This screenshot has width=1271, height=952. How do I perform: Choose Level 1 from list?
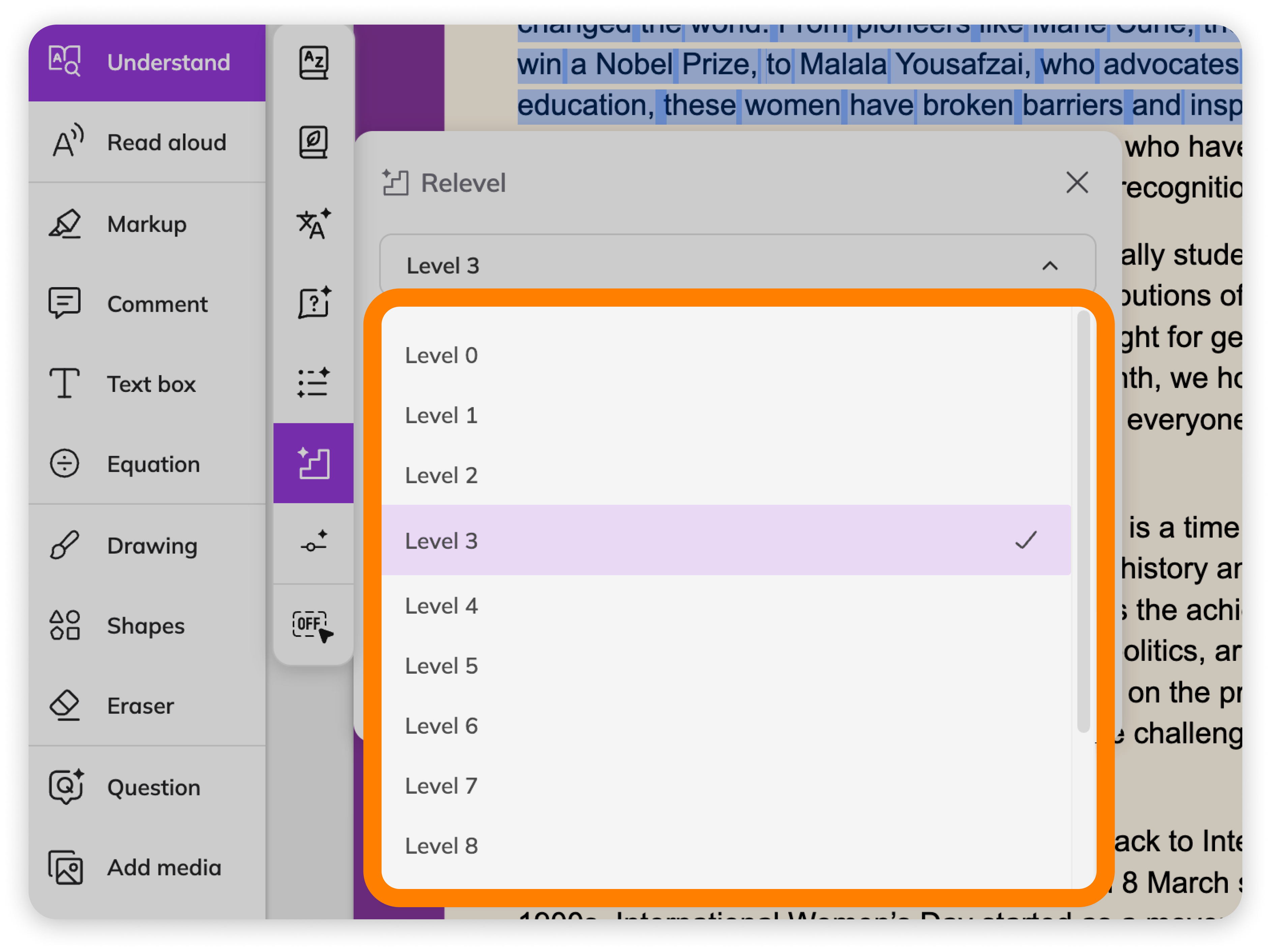[x=726, y=415]
